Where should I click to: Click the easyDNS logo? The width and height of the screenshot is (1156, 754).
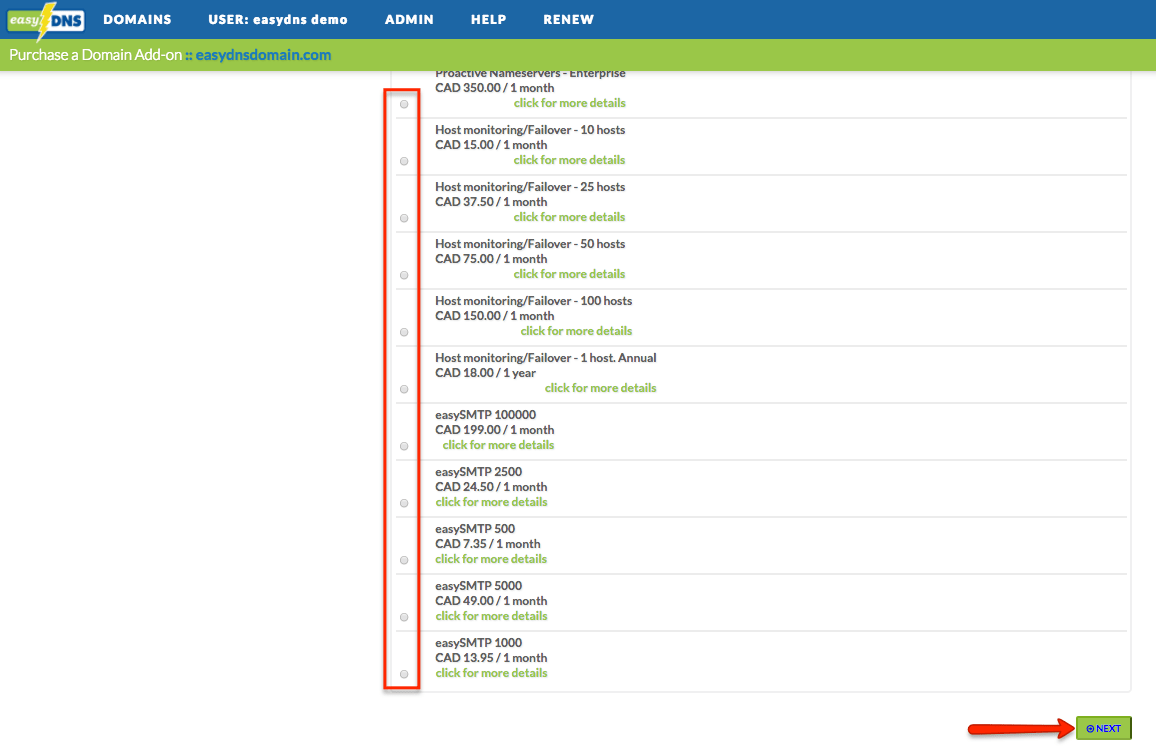46,20
